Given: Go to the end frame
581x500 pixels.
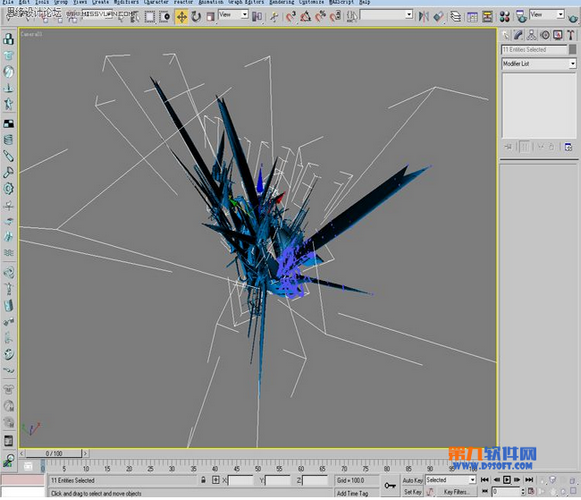Looking at the screenshot, I should [529, 480].
